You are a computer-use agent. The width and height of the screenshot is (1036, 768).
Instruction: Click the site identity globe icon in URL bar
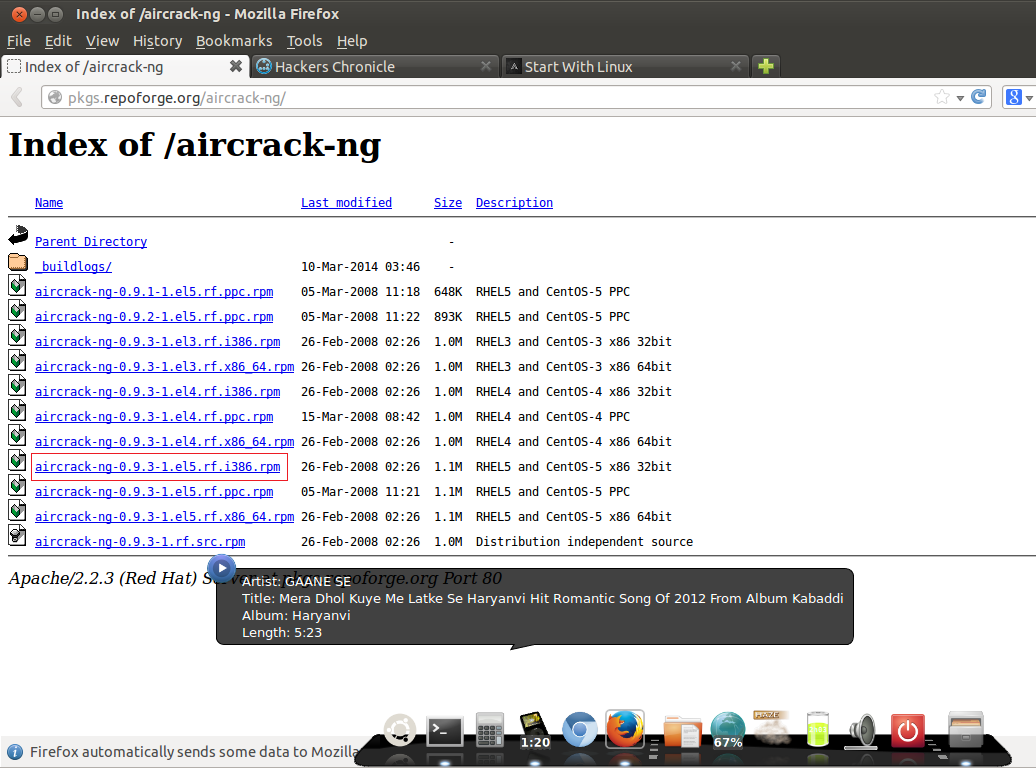(56, 98)
